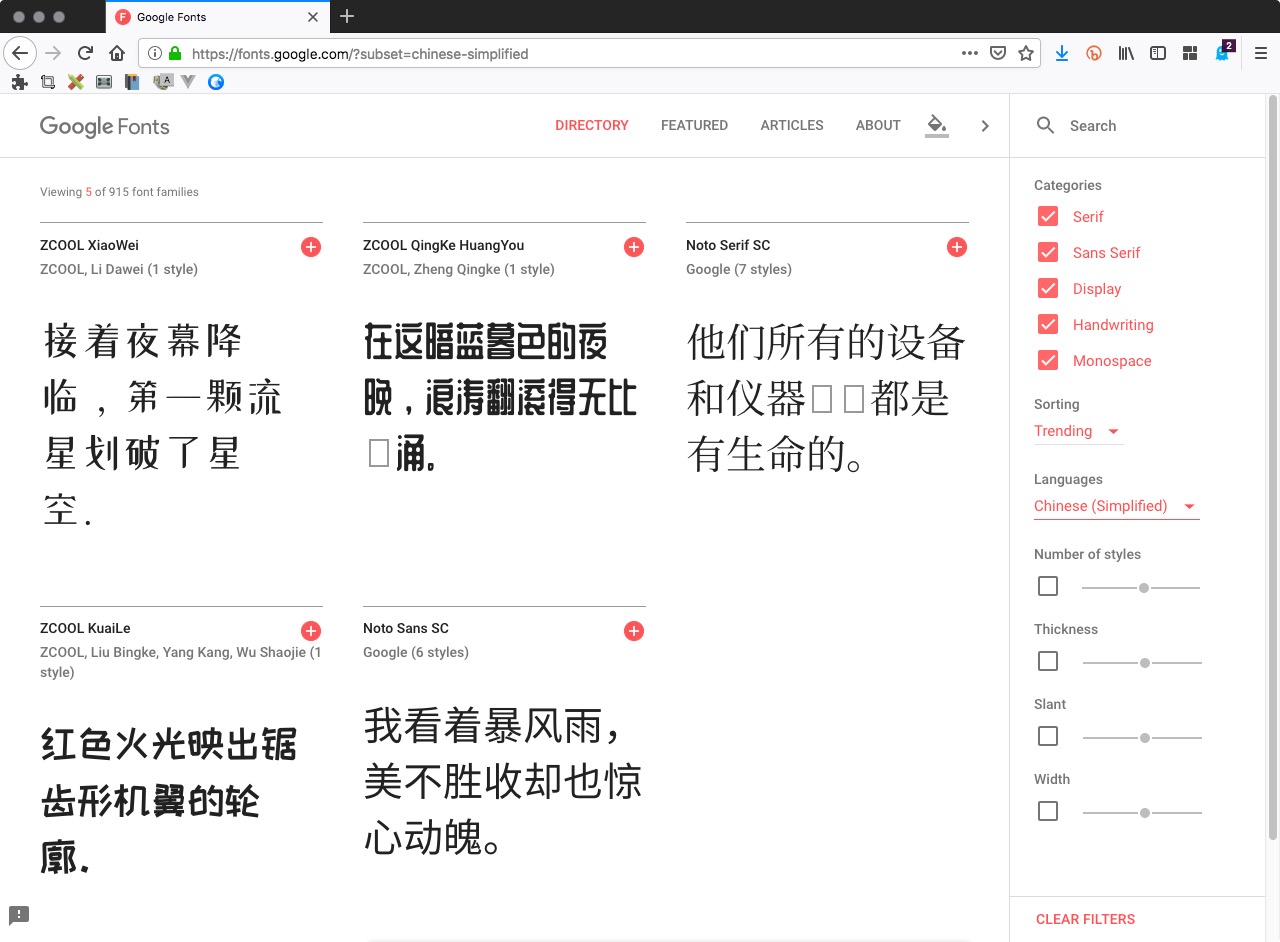
Task: Uncheck the Handwriting category
Action: (1048, 325)
